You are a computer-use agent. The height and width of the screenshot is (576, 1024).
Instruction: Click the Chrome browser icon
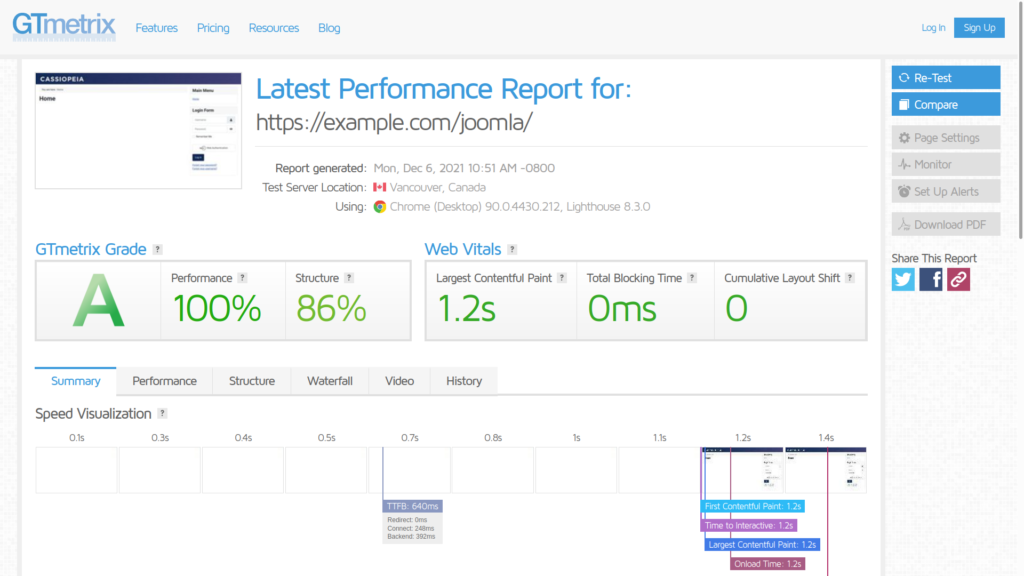[379, 207]
